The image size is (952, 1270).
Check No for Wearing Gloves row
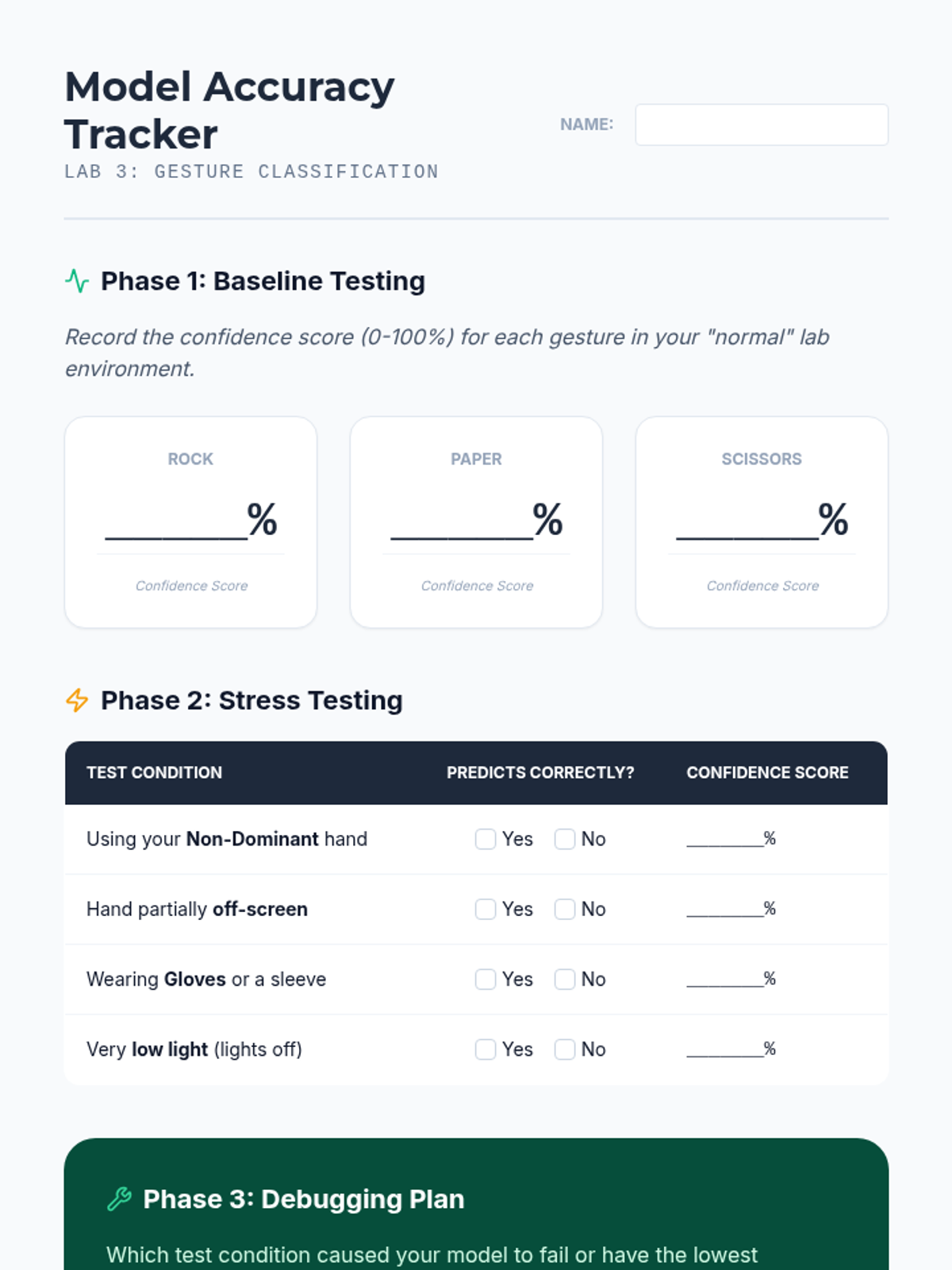[x=565, y=979]
